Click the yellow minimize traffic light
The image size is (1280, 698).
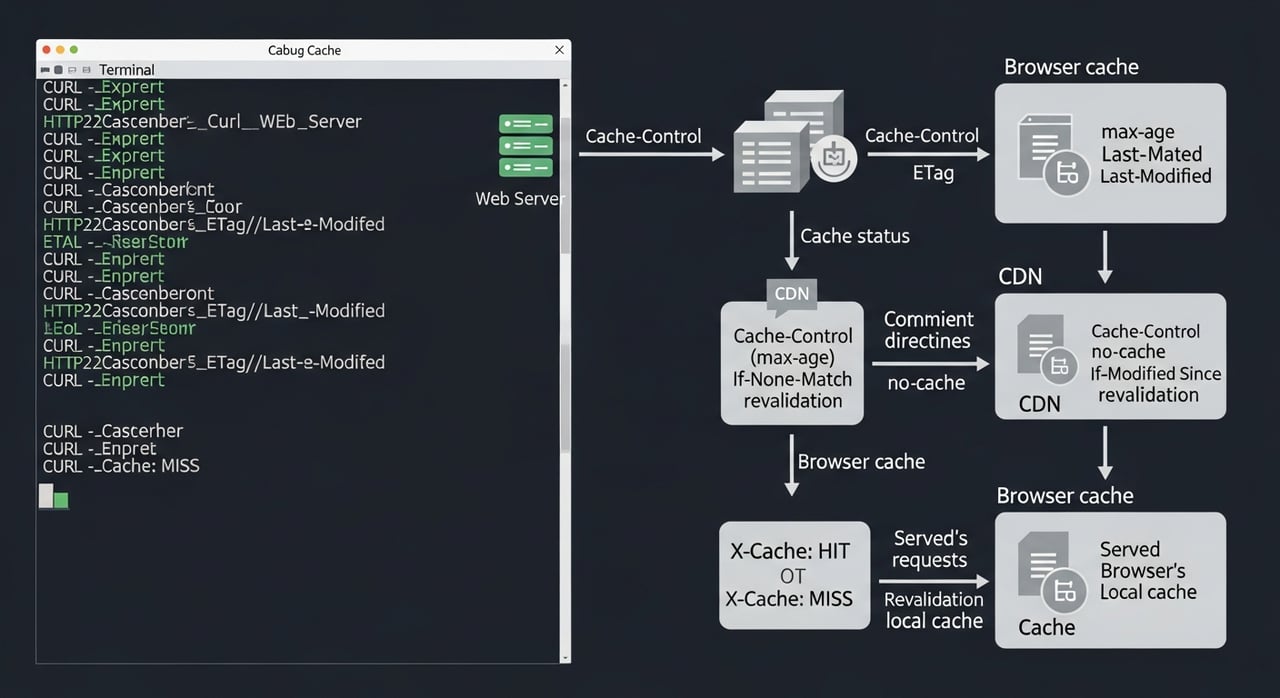60,49
